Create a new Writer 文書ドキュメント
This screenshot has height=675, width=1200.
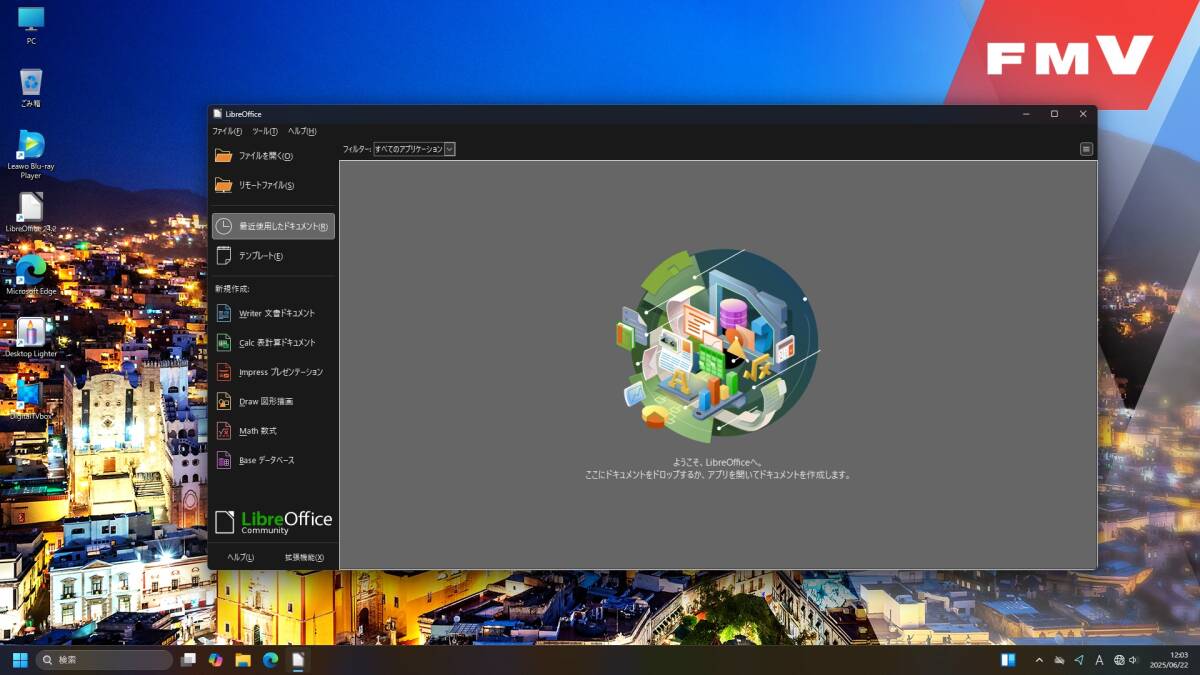(x=273, y=313)
